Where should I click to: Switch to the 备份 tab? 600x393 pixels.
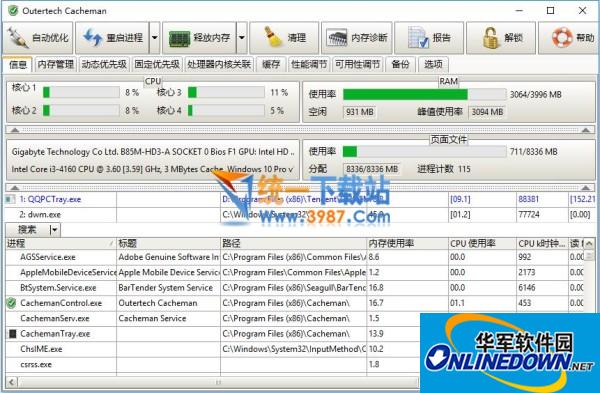tap(400, 64)
